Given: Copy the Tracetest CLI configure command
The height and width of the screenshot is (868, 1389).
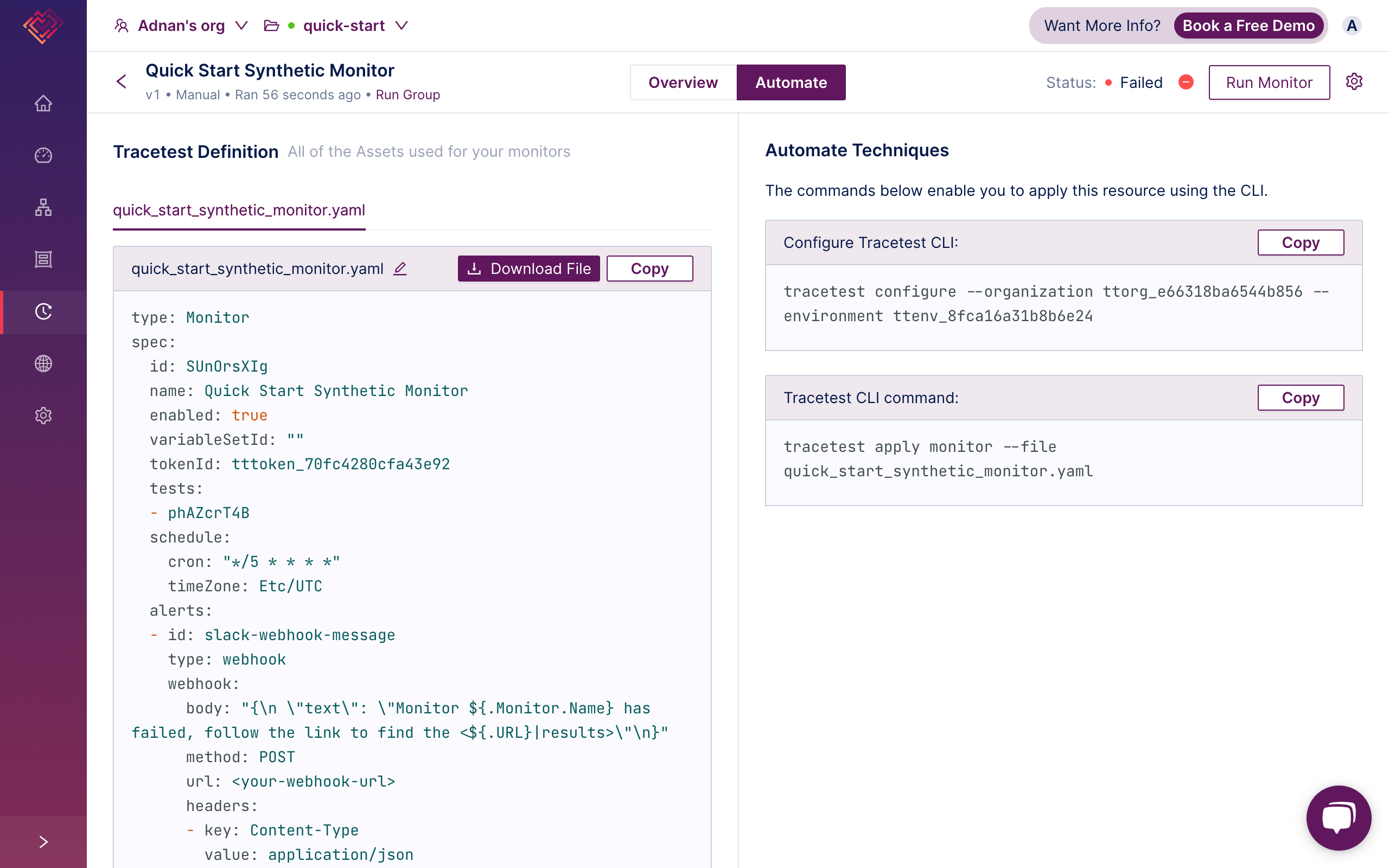Looking at the screenshot, I should click(x=1300, y=241).
